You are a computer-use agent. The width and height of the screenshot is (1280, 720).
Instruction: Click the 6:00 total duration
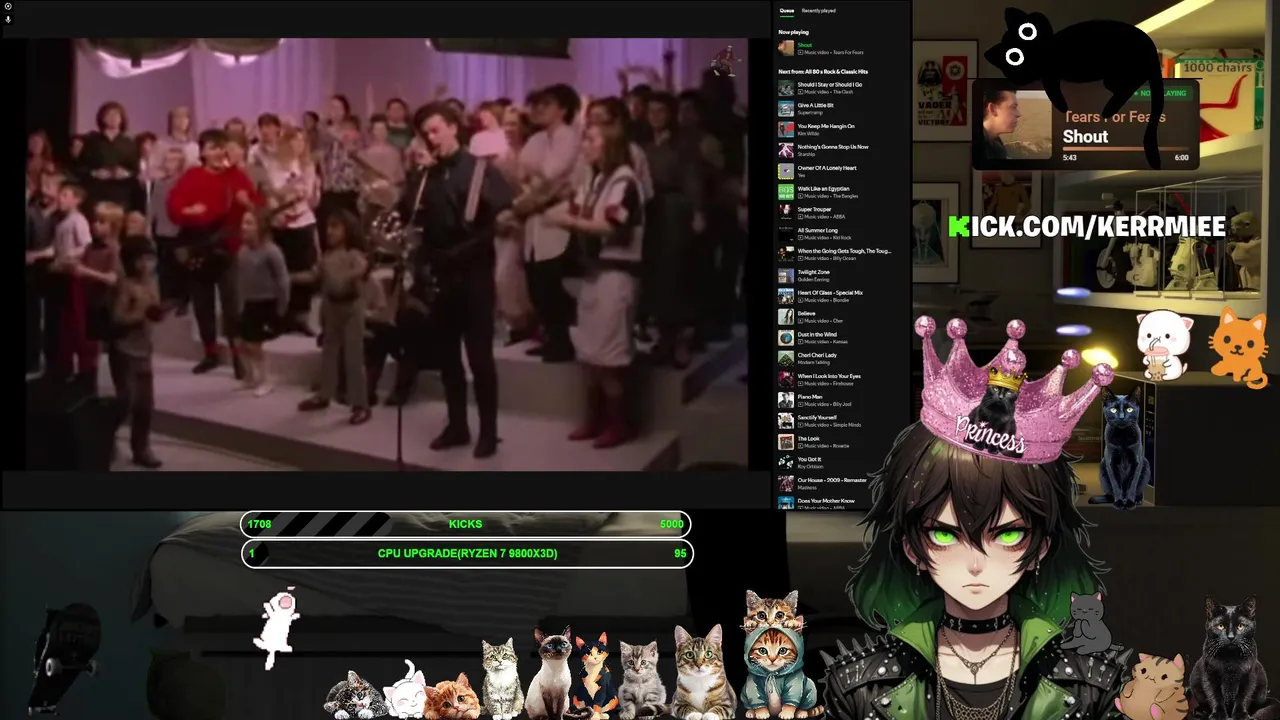tap(1181, 157)
